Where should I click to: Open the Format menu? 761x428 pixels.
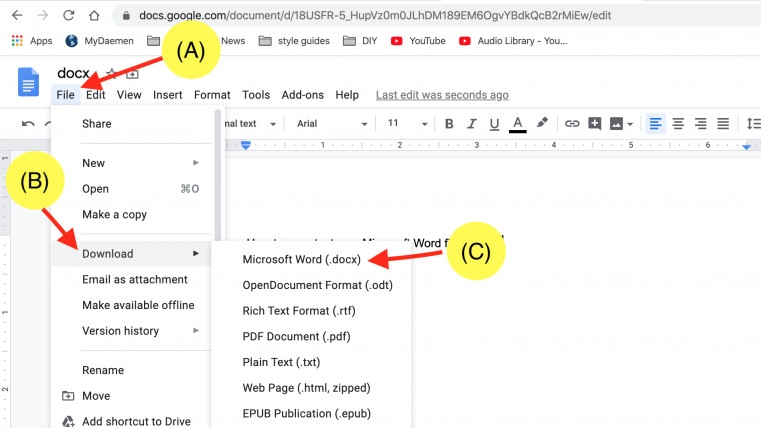(x=212, y=95)
